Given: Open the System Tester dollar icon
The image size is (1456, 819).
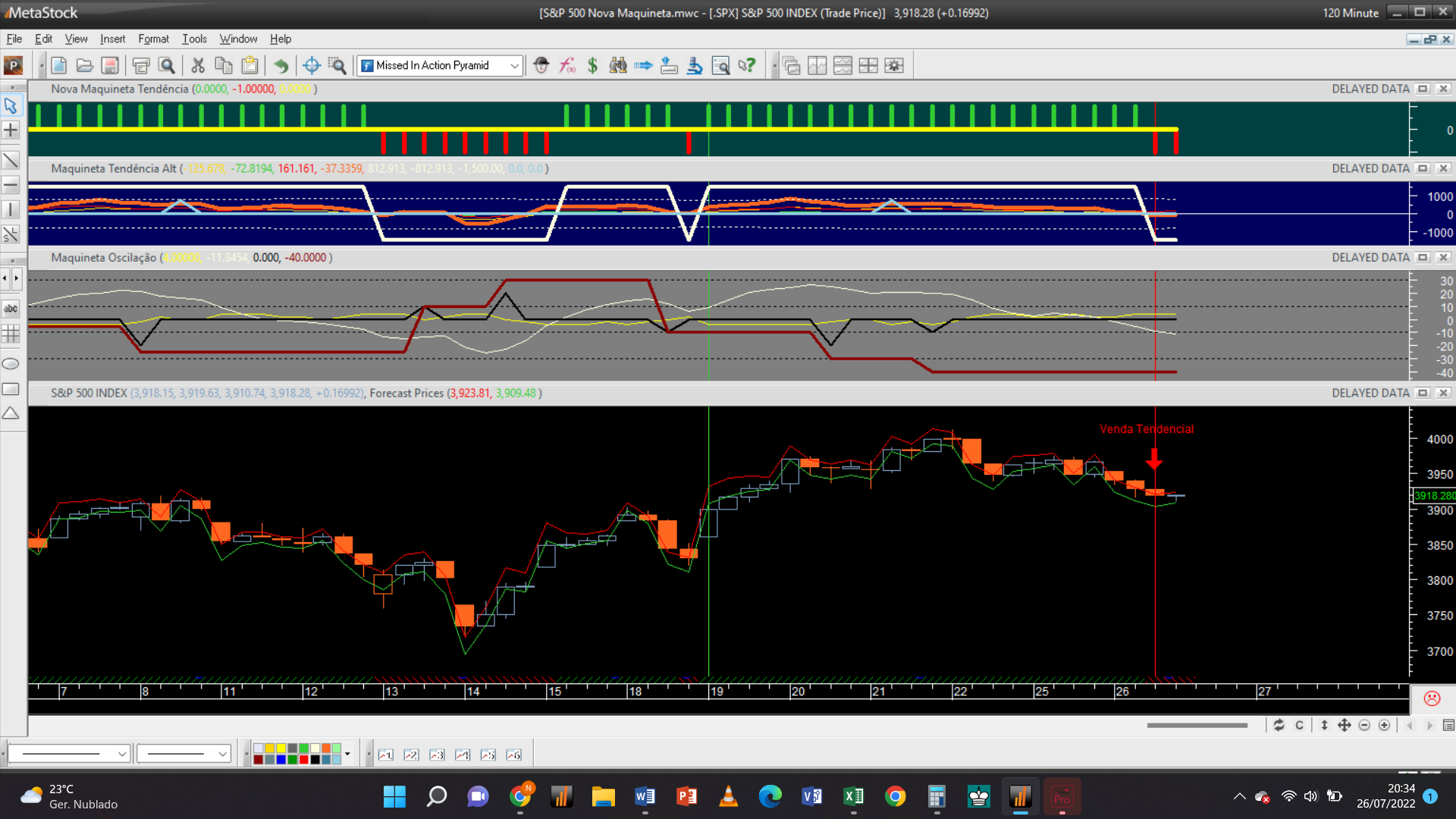Looking at the screenshot, I should point(592,66).
